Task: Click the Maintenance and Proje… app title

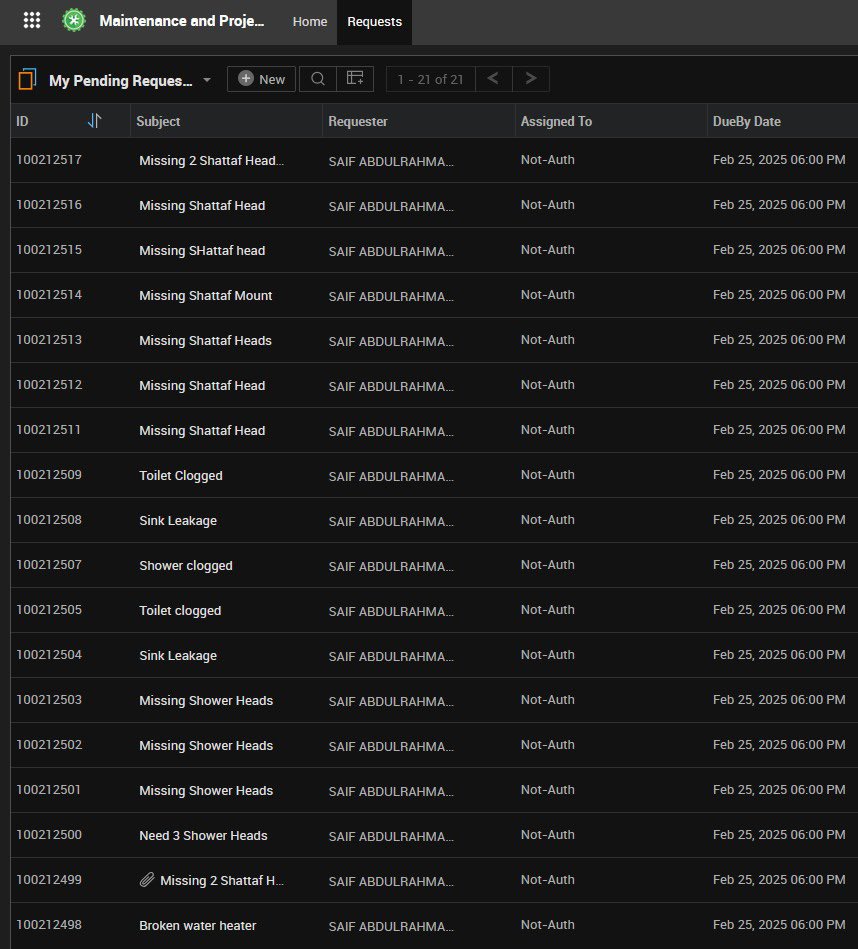Action: [x=182, y=21]
